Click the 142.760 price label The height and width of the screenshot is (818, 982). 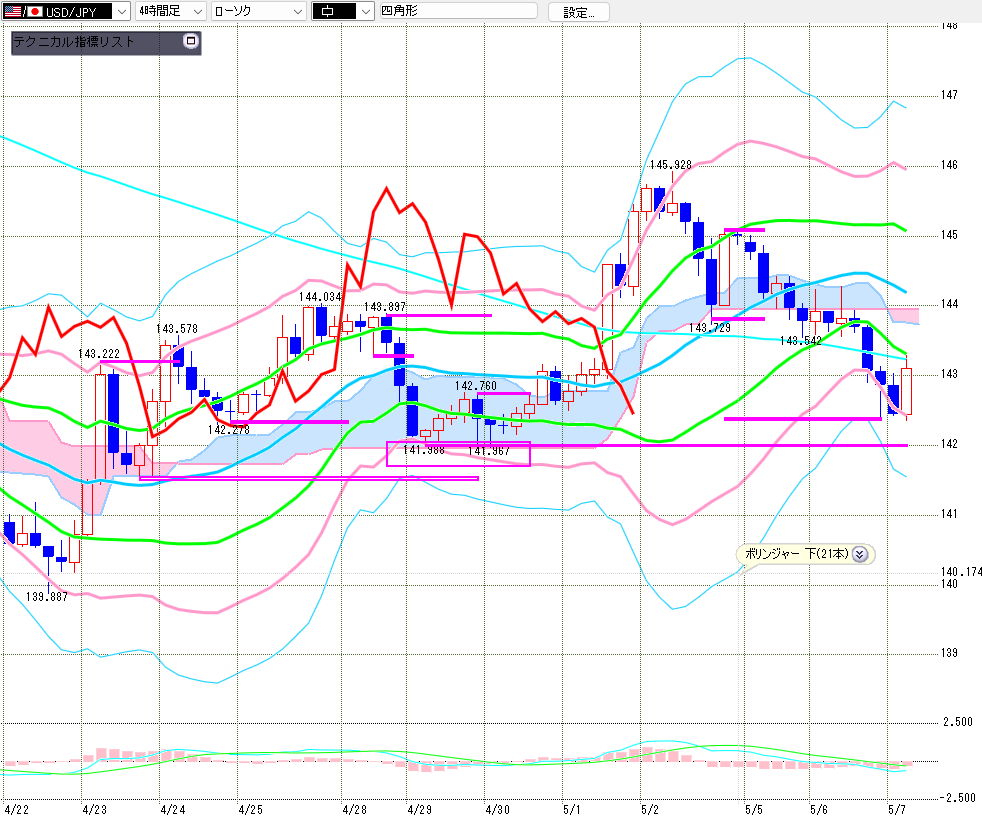tap(475, 386)
